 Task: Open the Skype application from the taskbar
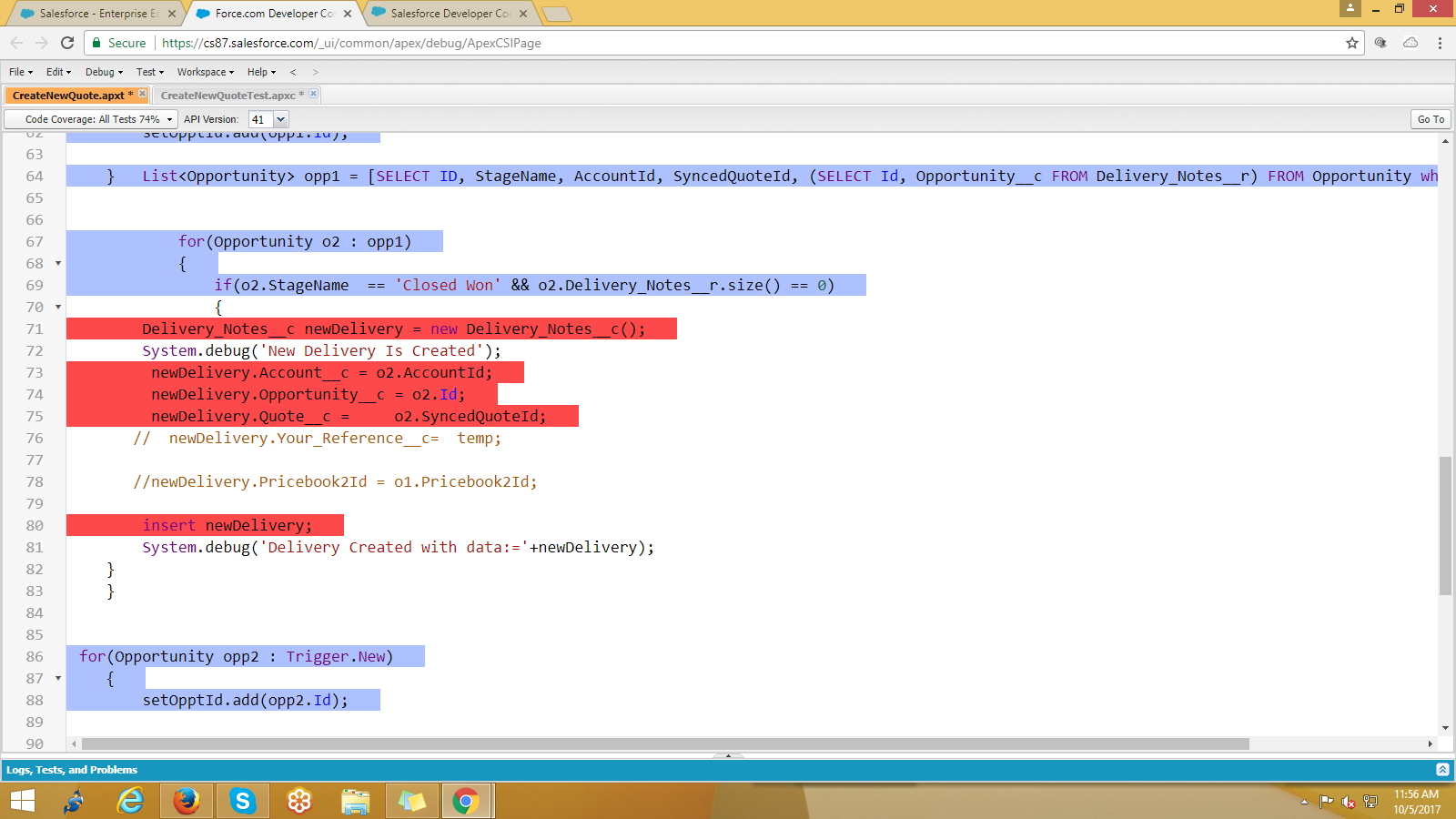tap(242, 802)
